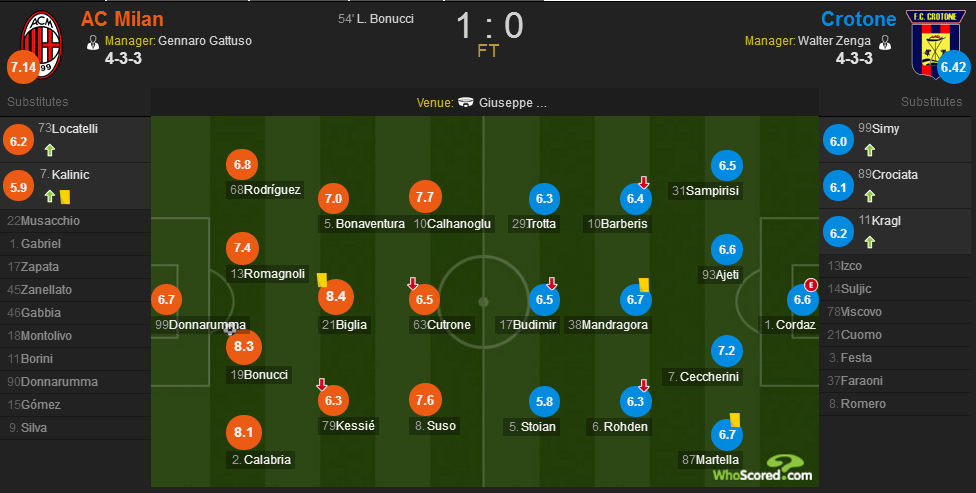Open AC Milan team name link
Viewport: 976px width, 493px height.
coord(122,19)
